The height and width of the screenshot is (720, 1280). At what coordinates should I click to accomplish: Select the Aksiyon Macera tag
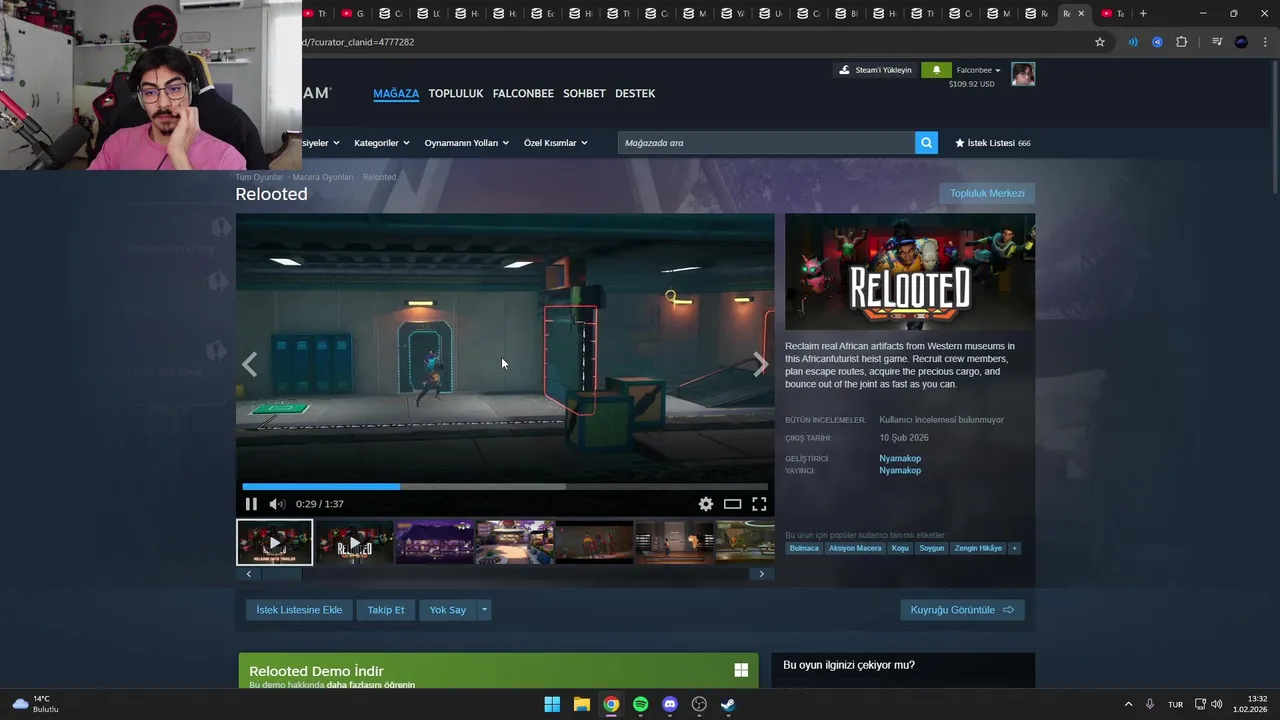(855, 548)
